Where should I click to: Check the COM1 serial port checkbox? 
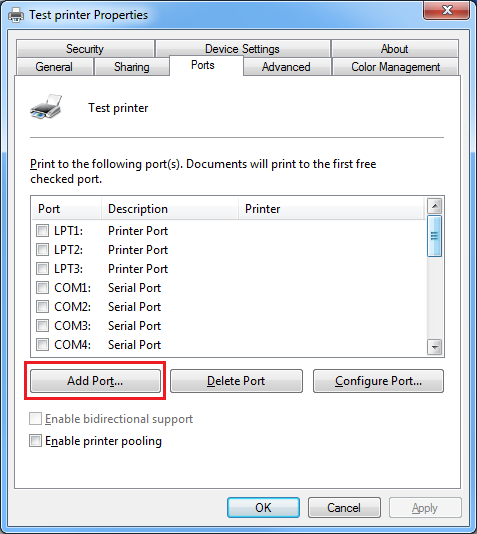pos(42,287)
